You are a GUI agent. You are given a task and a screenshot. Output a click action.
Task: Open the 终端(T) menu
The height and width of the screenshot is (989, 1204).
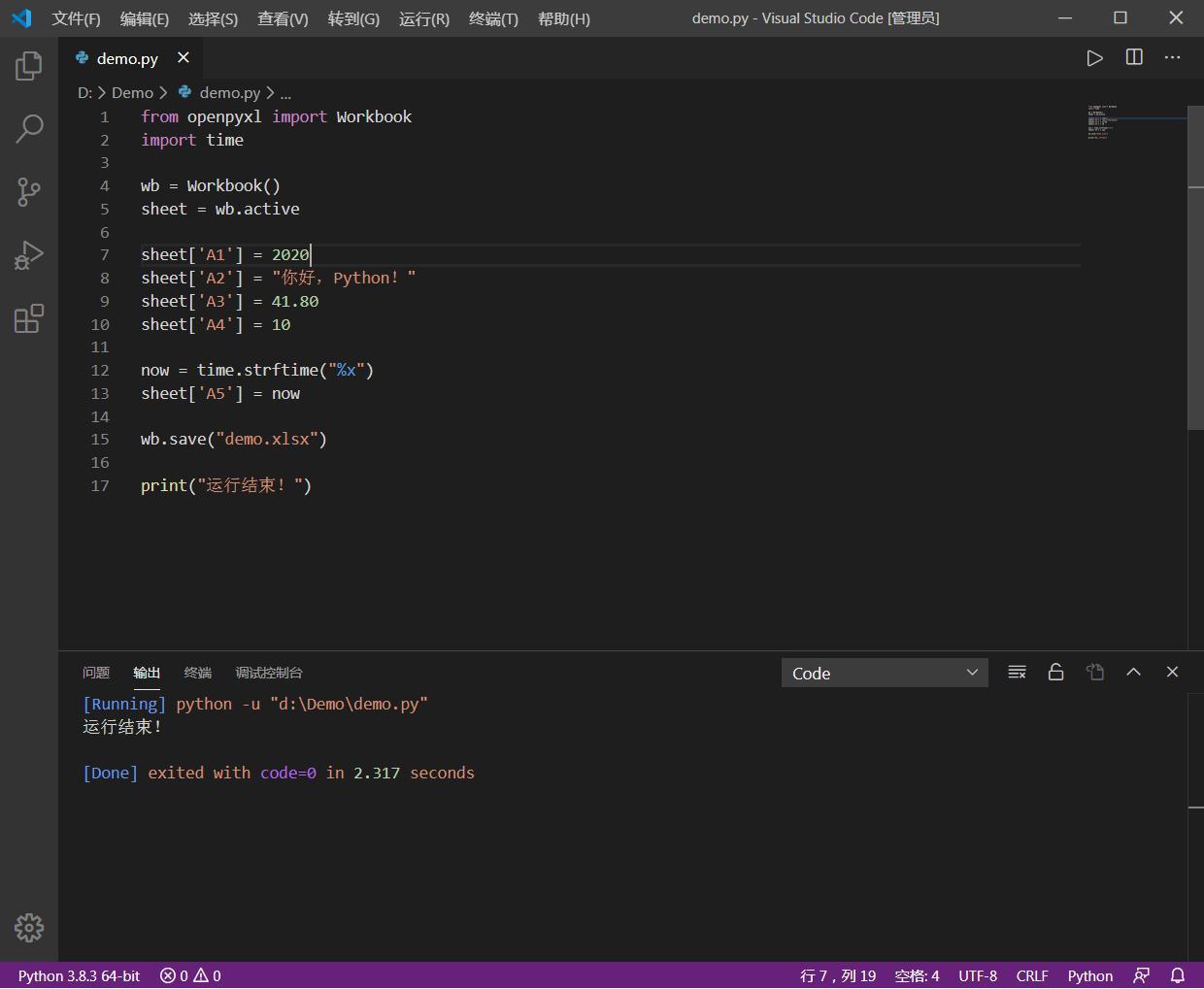(x=493, y=18)
